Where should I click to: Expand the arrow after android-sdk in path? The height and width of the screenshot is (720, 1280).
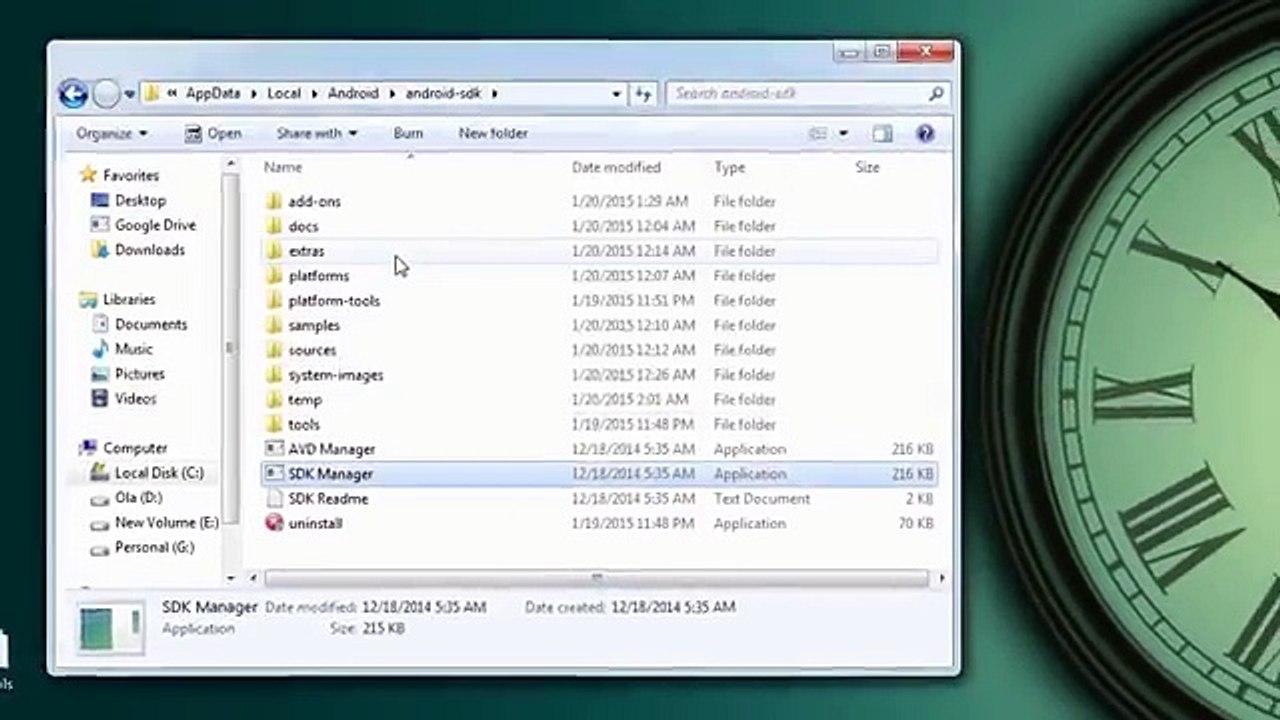(x=494, y=93)
